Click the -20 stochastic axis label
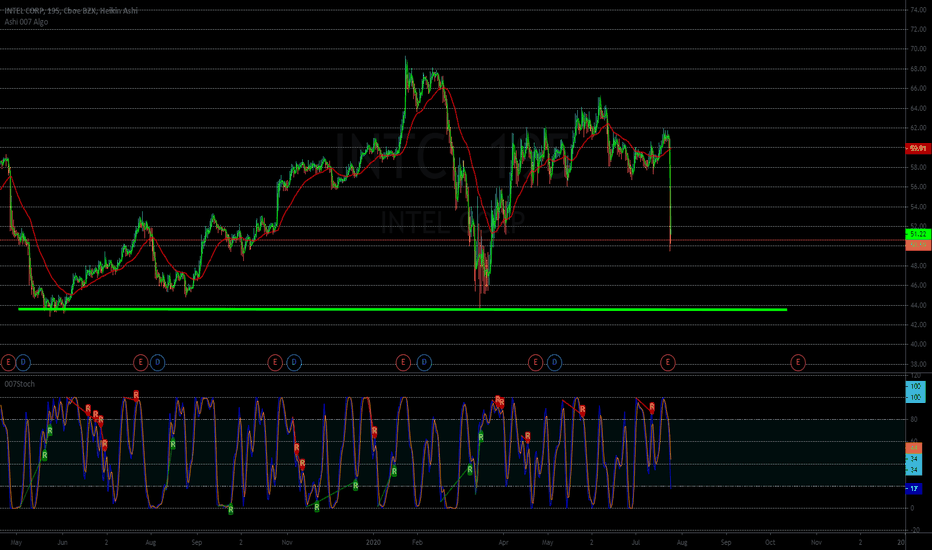The height and width of the screenshot is (550, 932). pos(915,530)
